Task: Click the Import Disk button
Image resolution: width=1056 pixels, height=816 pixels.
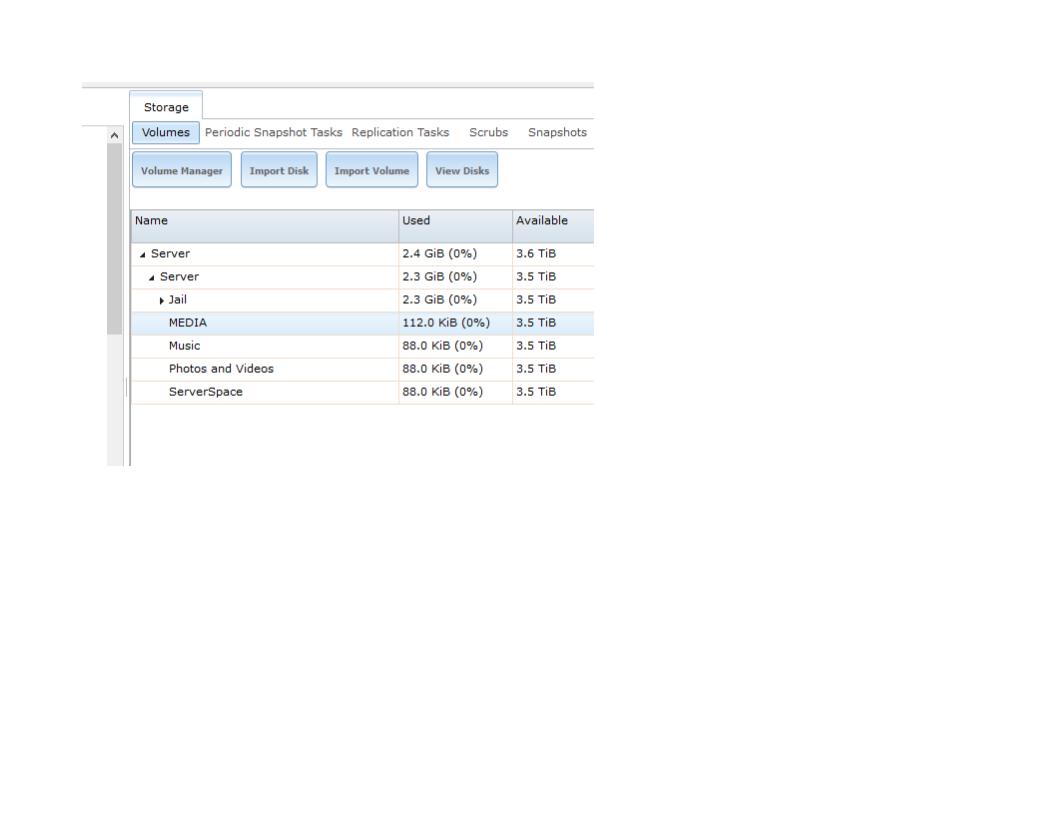Action: tap(279, 170)
